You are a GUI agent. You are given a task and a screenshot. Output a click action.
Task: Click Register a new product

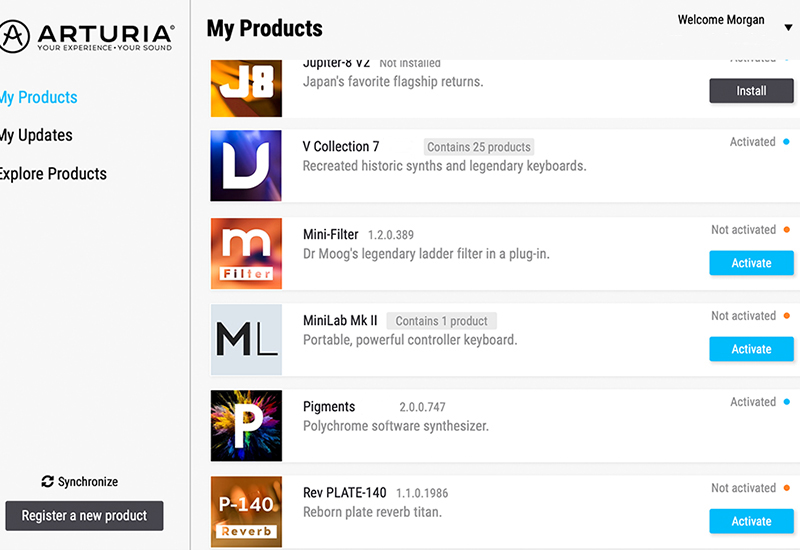click(84, 516)
